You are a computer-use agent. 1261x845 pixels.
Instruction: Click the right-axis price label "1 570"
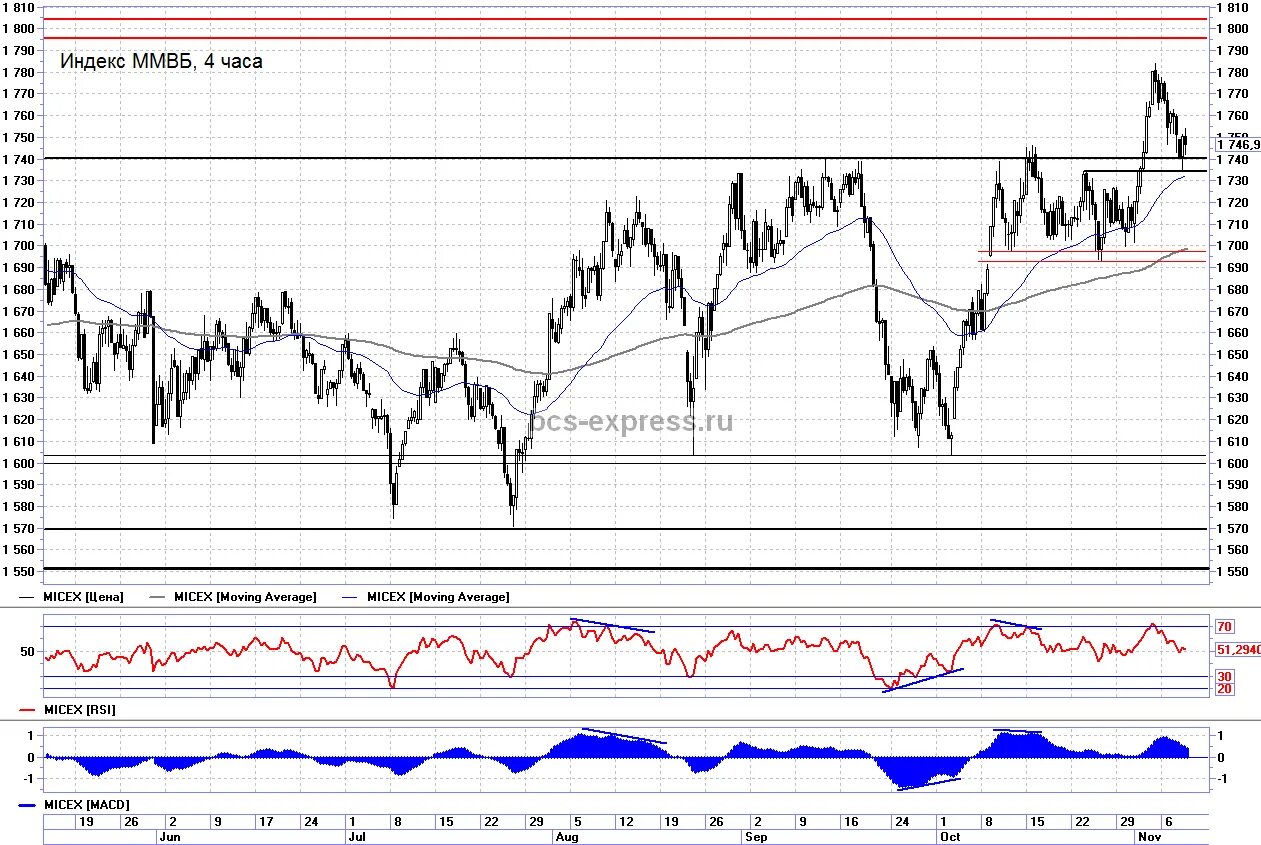coord(1232,529)
